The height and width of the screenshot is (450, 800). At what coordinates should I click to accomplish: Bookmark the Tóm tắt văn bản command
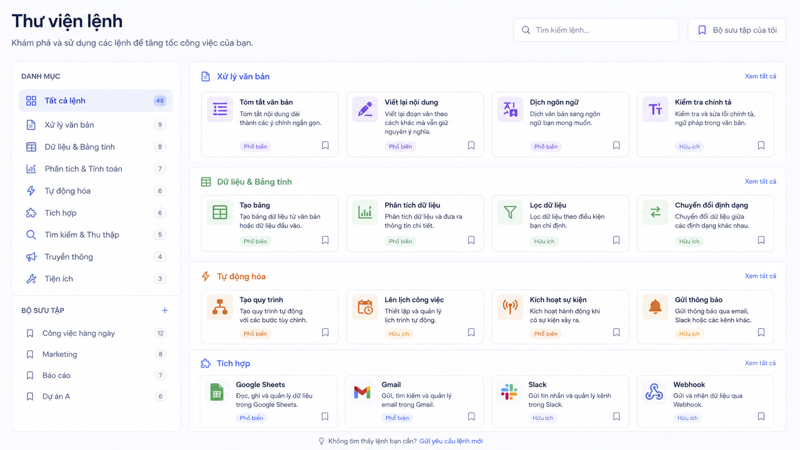[326, 145]
